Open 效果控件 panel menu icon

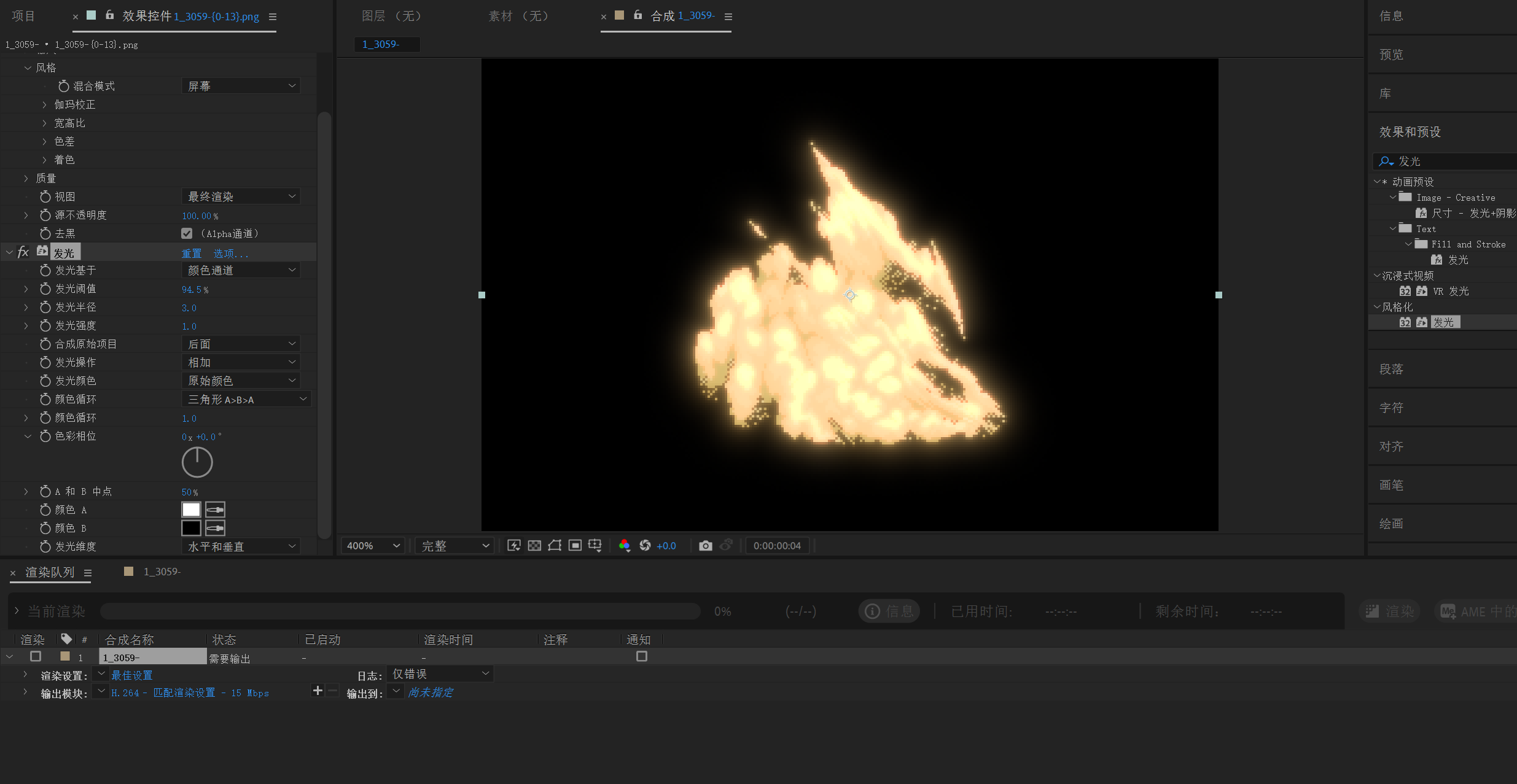pos(273,17)
